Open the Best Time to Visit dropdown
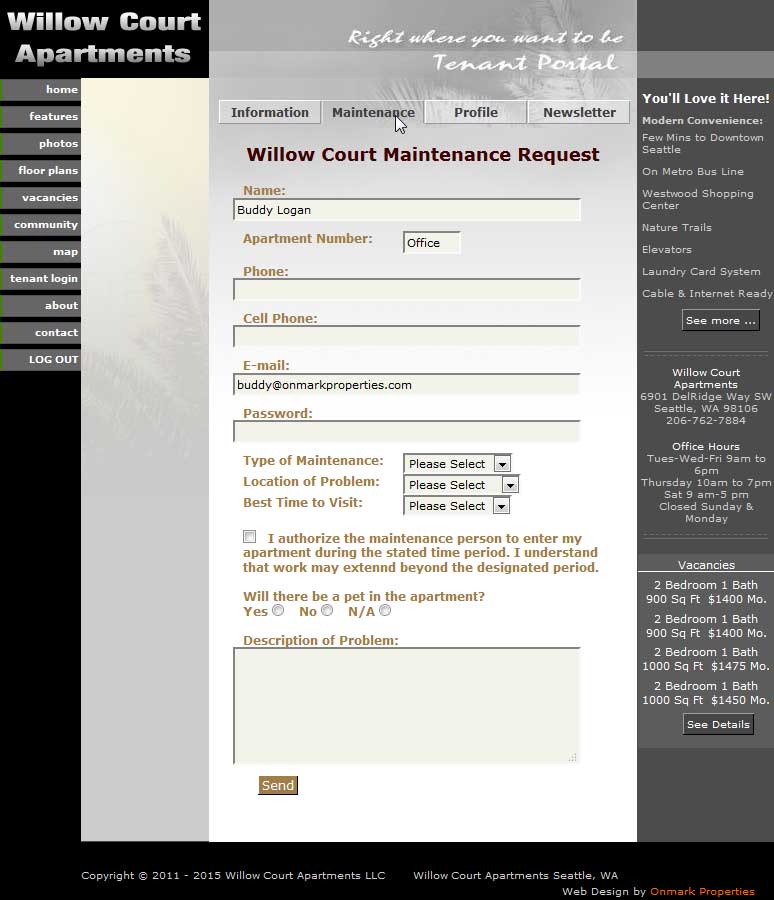774x900 pixels. pyautogui.click(x=457, y=506)
